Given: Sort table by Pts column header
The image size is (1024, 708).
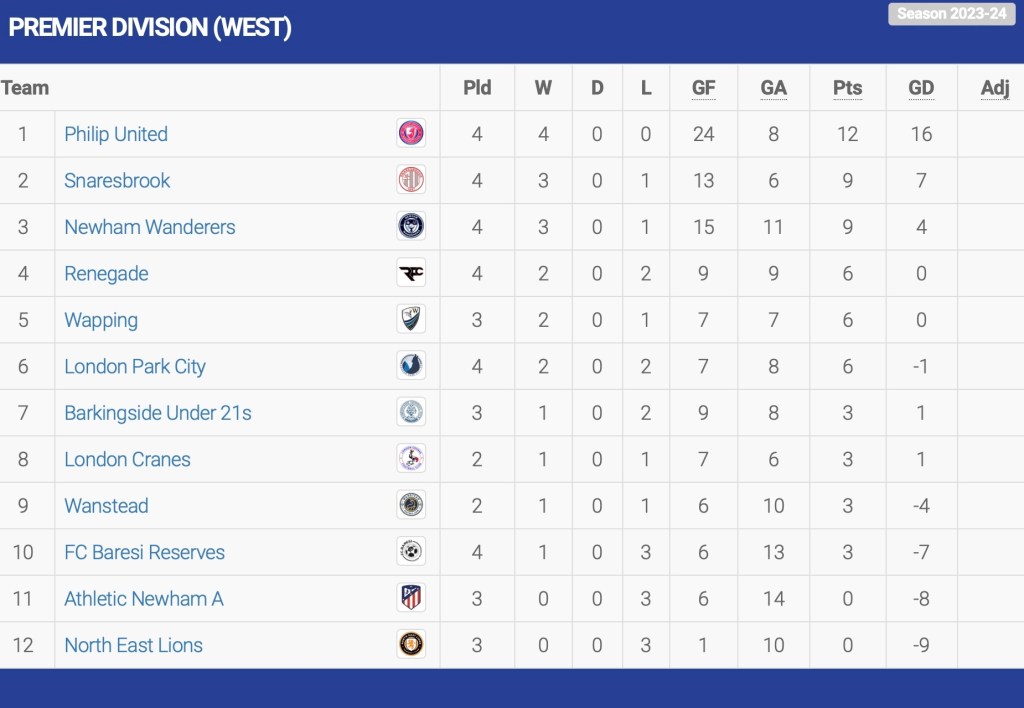Looking at the screenshot, I should click(847, 88).
